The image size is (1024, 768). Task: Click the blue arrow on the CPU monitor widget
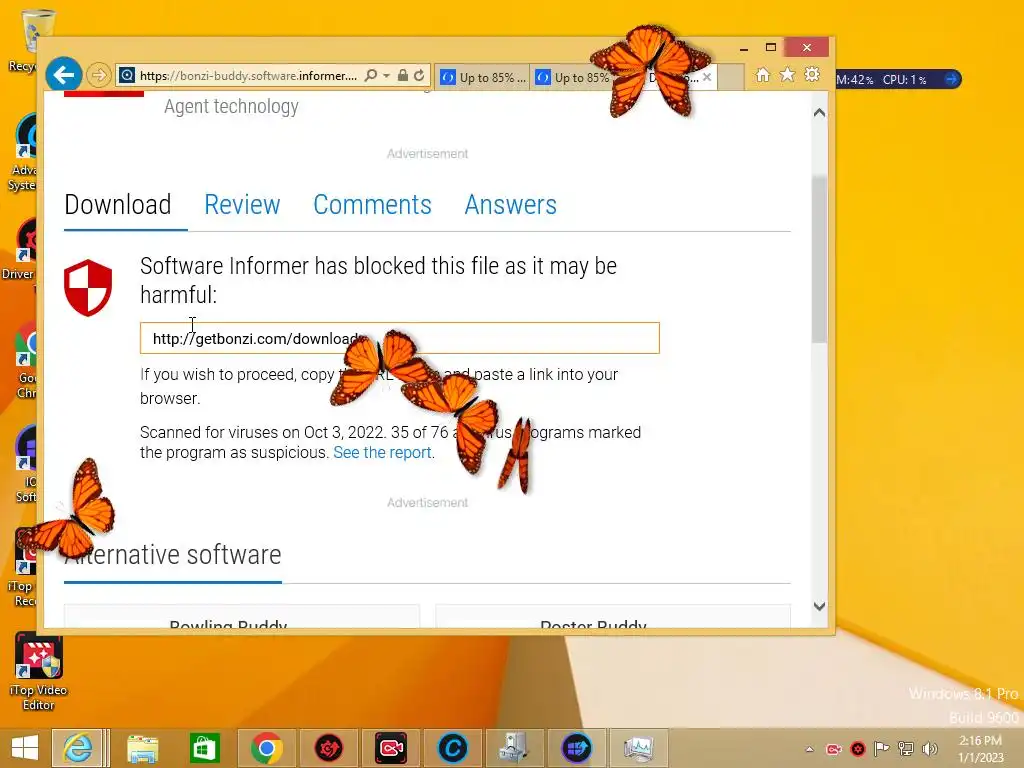click(952, 79)
